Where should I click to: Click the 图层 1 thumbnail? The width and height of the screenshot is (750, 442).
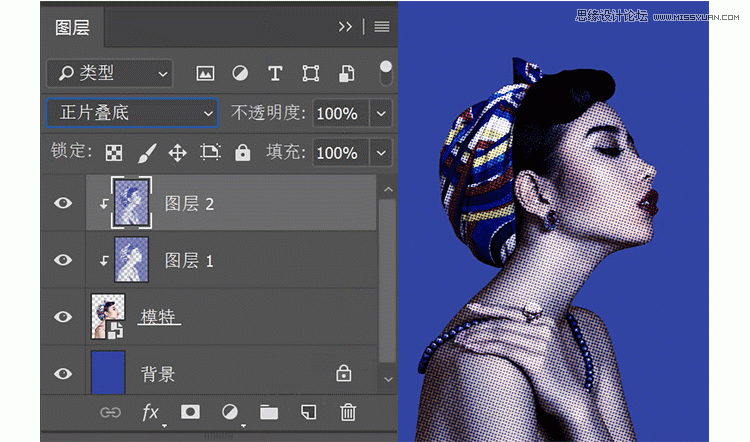coord(132,260)
